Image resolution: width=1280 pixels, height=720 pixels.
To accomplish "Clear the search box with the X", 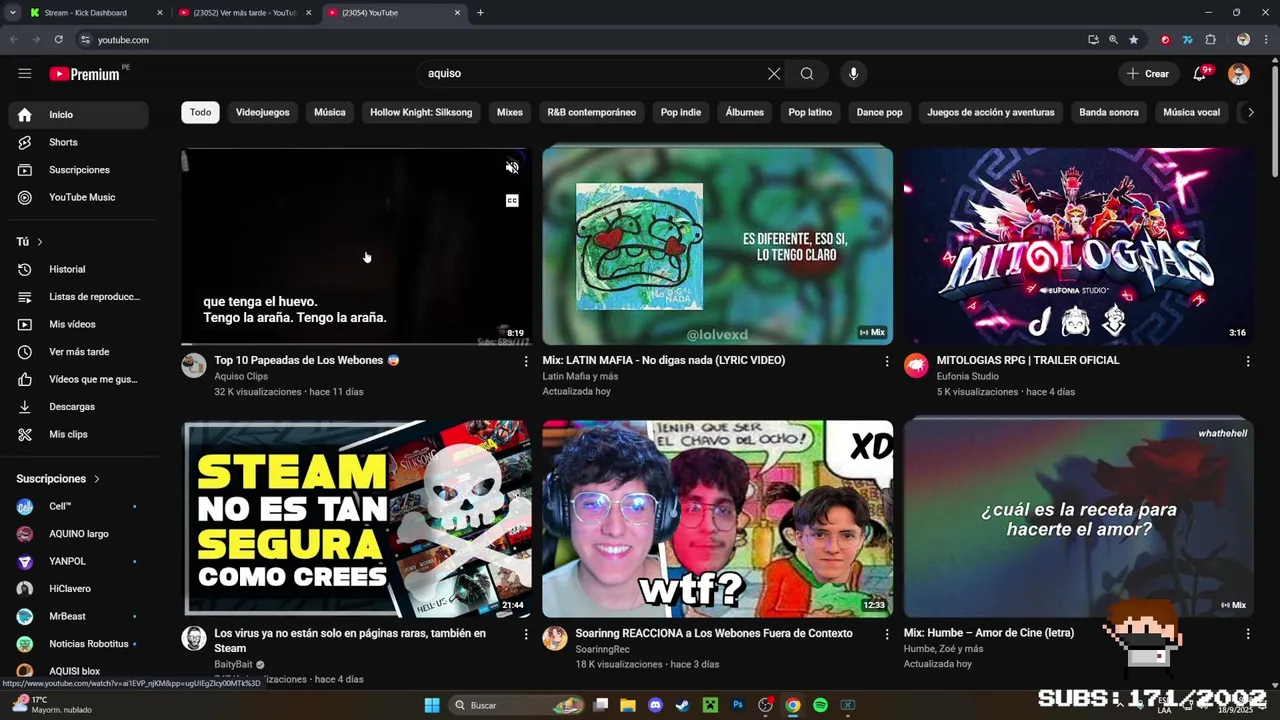I will [x=774, y=73].
